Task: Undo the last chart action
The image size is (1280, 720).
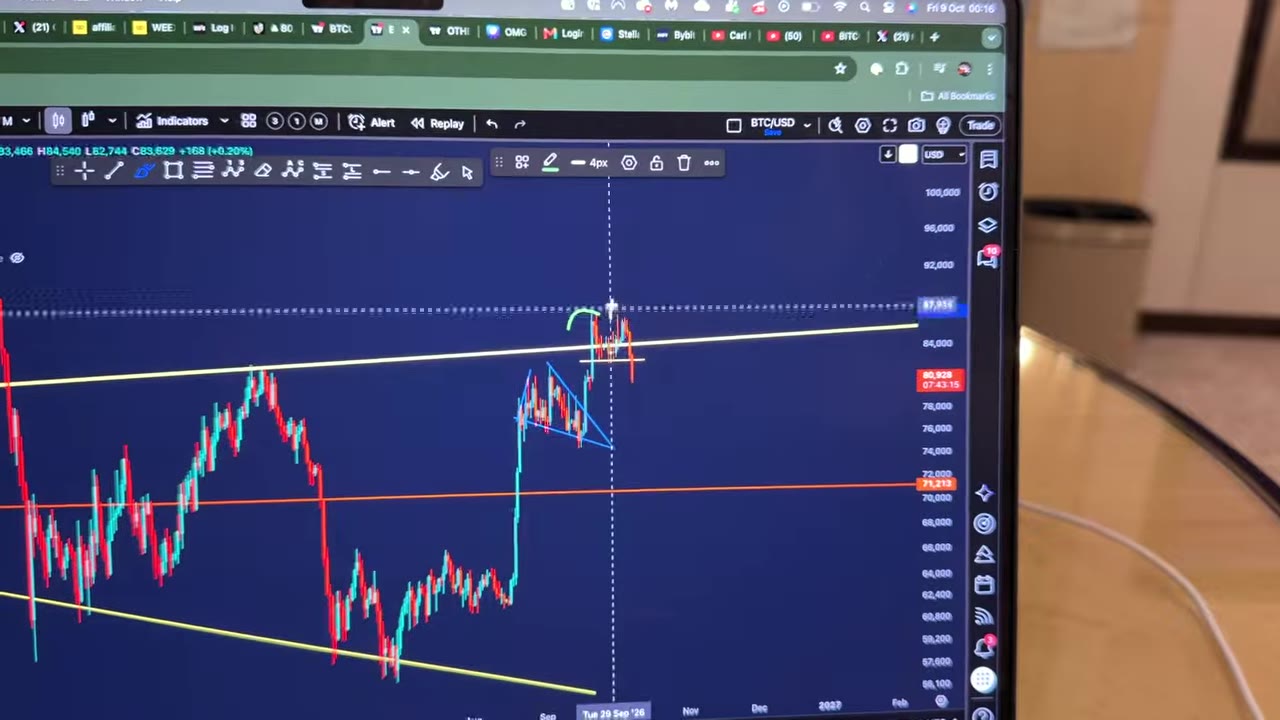Action: point(492,124)
